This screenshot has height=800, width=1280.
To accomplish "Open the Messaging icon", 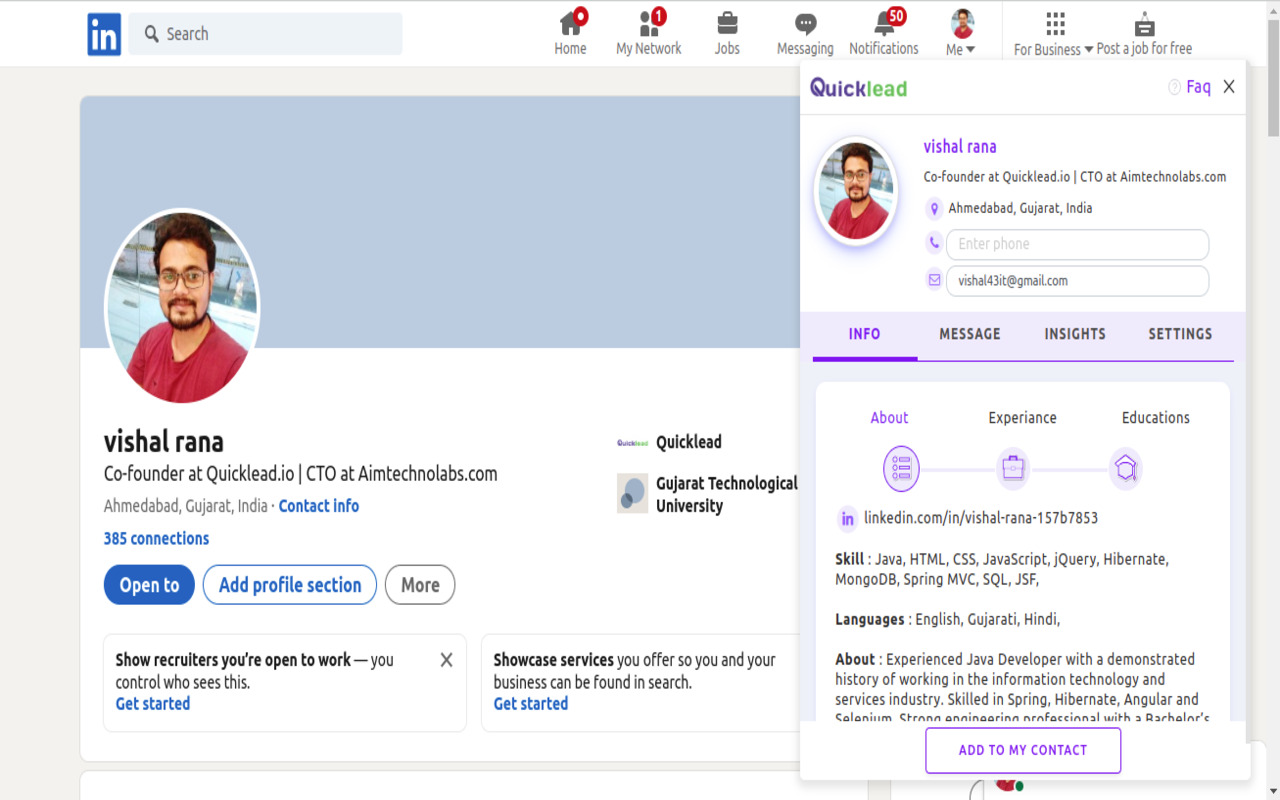I will (x=805, y=24).
